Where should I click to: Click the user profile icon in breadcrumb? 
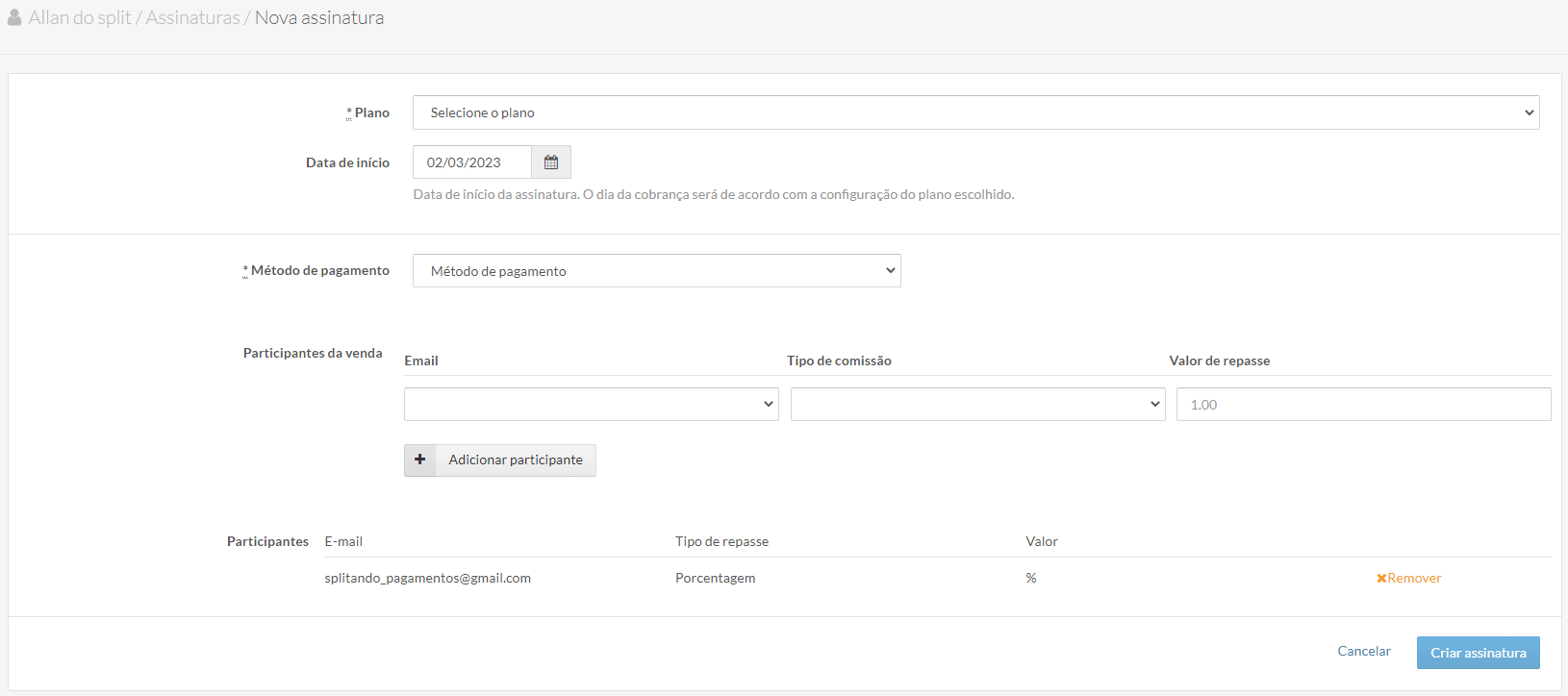(x=14, y=17)
